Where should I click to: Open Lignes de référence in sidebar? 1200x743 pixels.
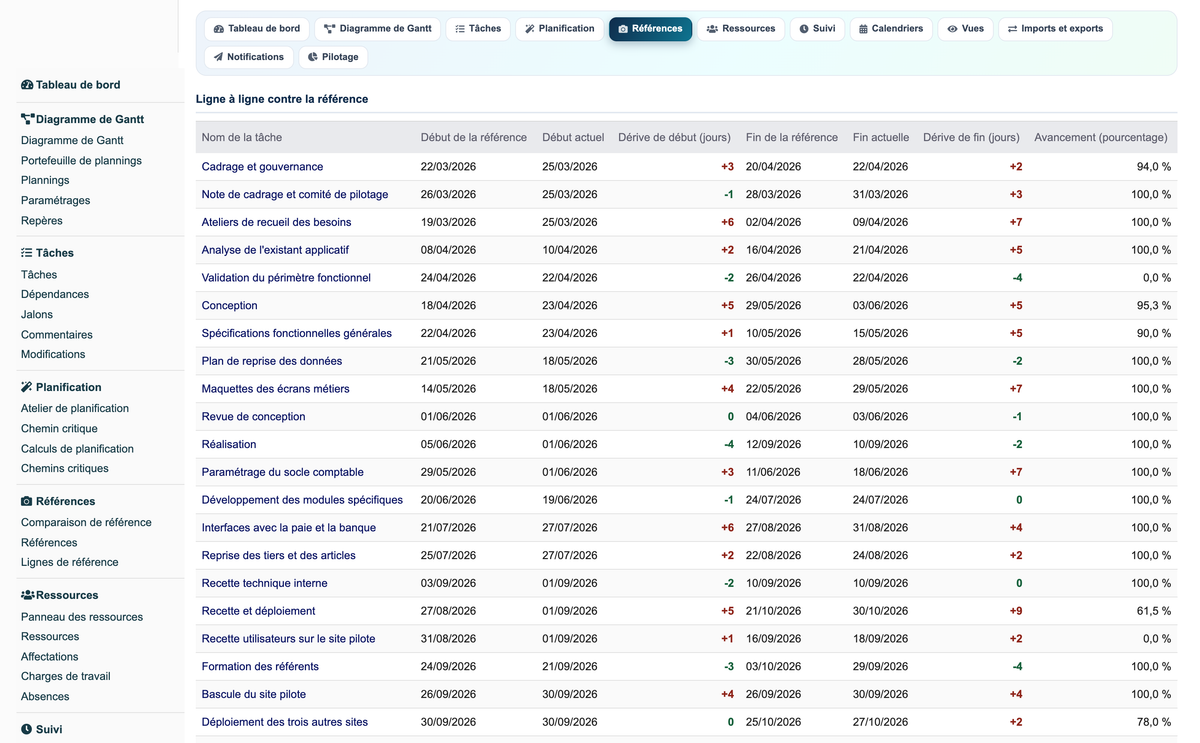(x=70, y=562)
